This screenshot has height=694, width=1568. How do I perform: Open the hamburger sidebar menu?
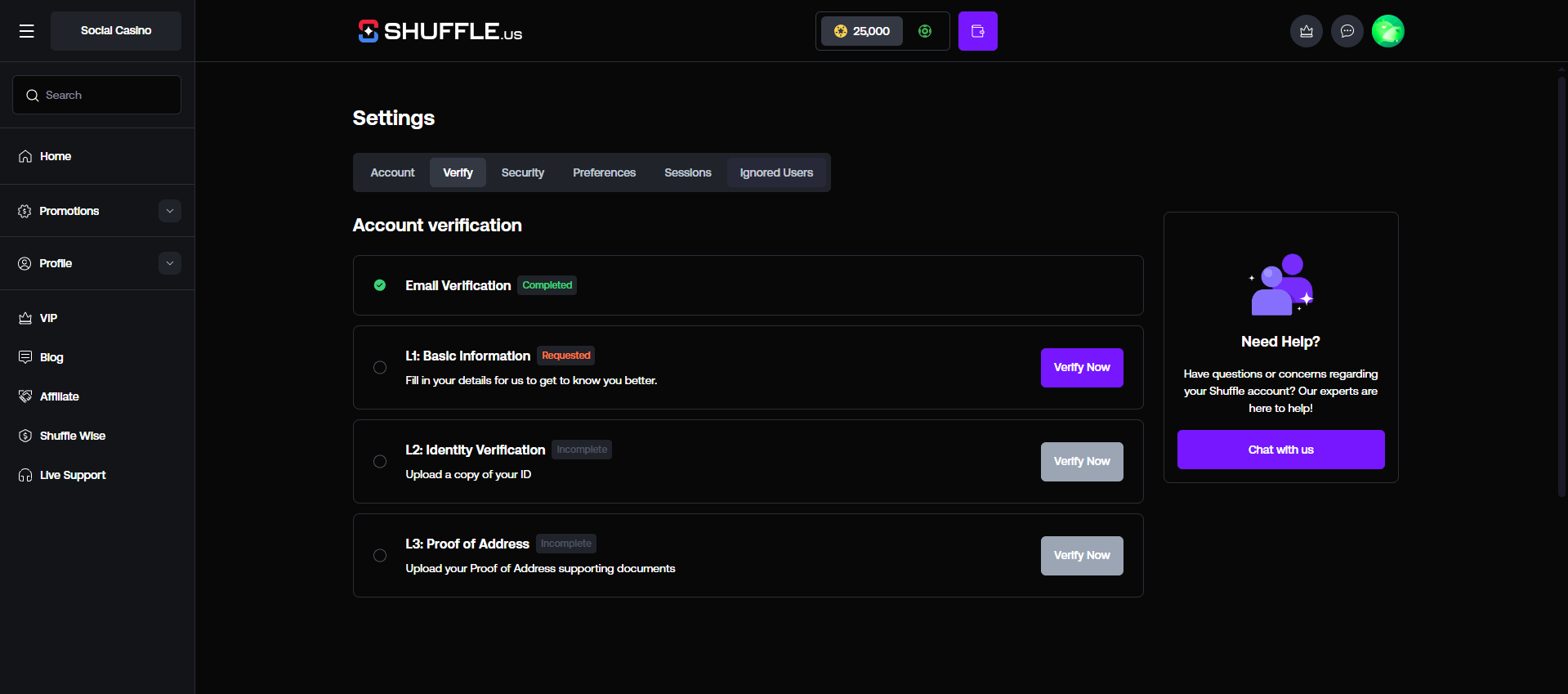point(27,31)
